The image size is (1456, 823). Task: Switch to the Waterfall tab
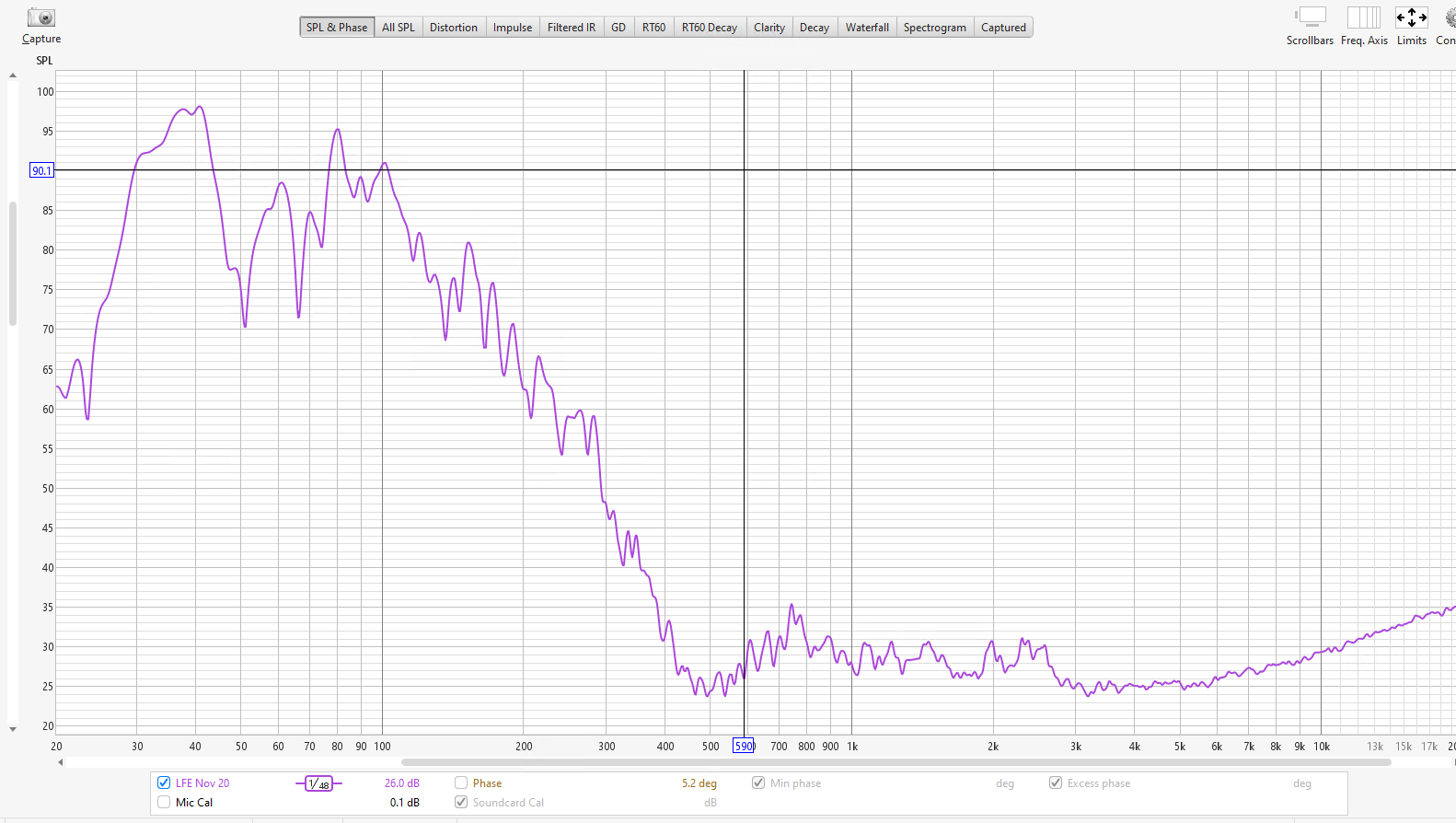[867, 28]
